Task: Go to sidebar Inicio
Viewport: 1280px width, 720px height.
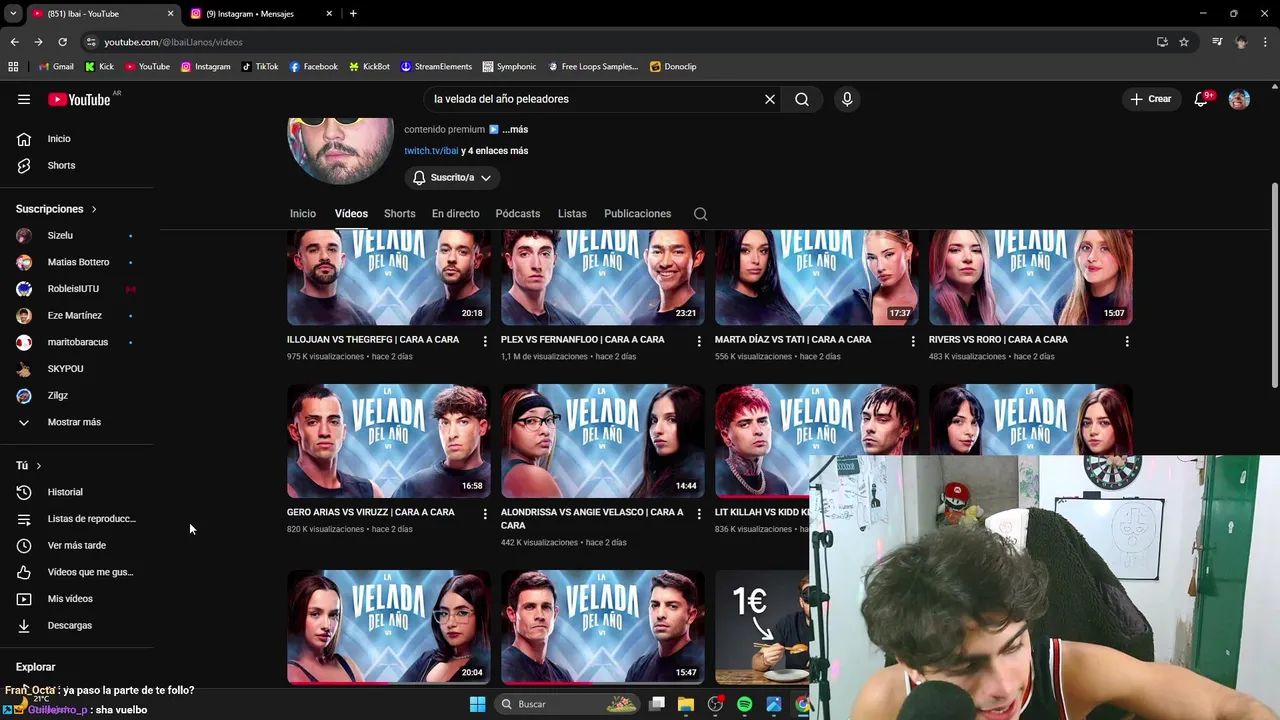Action: point(58,139)
